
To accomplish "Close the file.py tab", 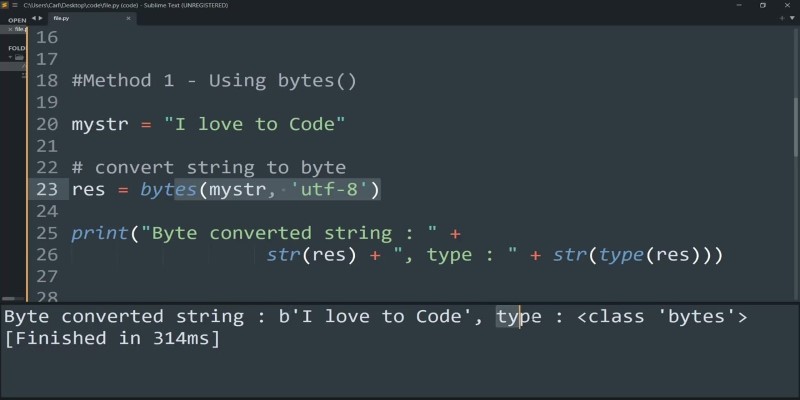I will [128, 18].
